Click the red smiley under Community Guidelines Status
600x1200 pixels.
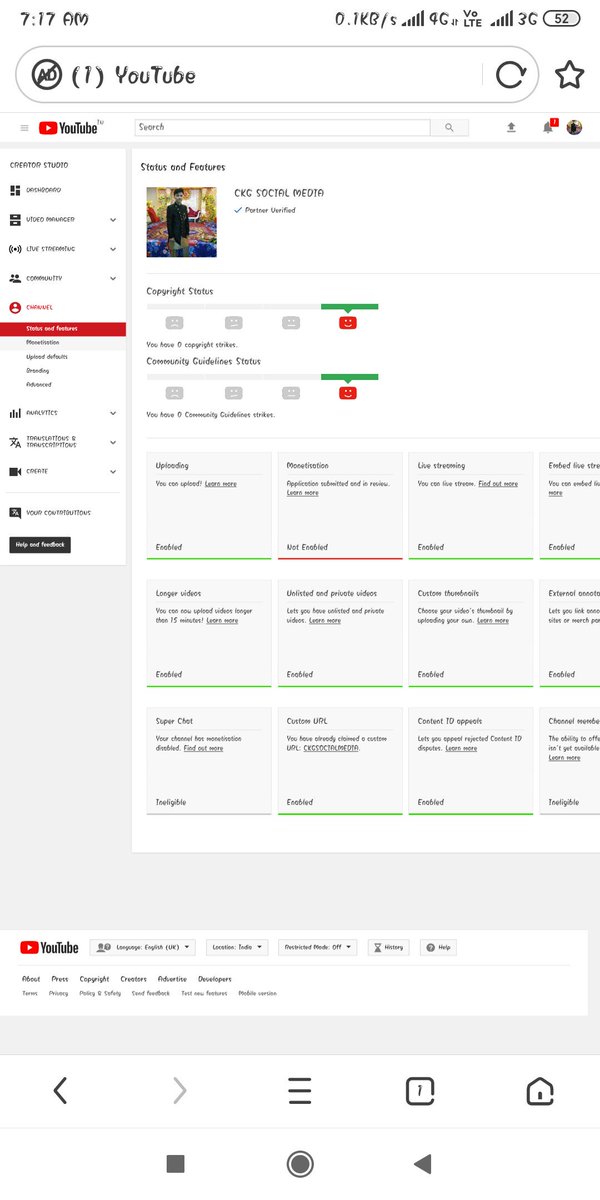(x=348, y=392)
